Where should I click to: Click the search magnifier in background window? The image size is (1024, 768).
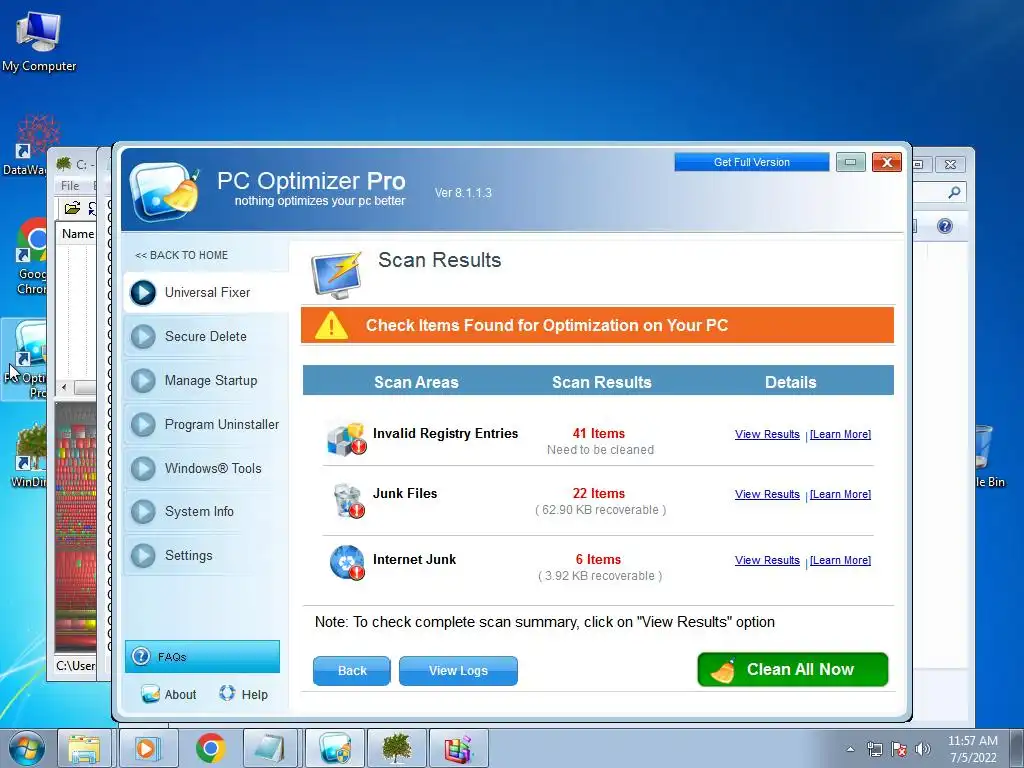pyautogui.click(x=954, y=192)
